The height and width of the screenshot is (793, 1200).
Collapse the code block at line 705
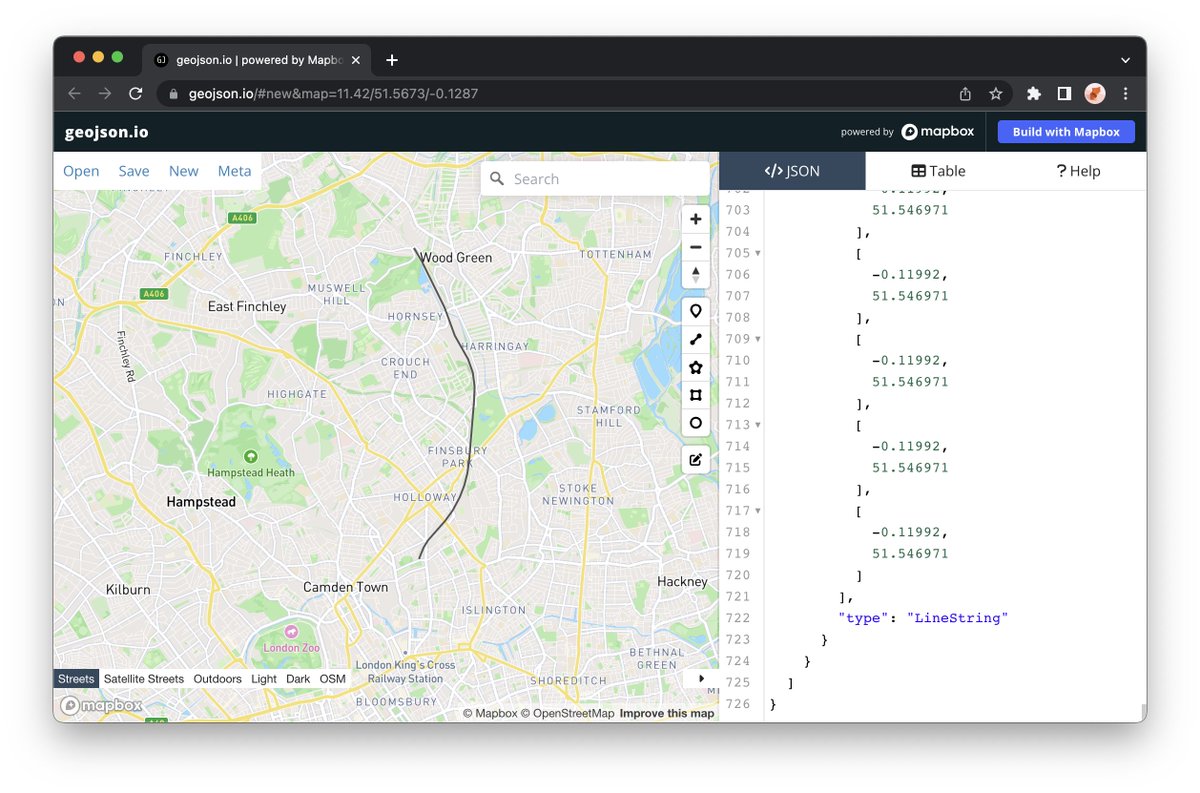point(758,253)
